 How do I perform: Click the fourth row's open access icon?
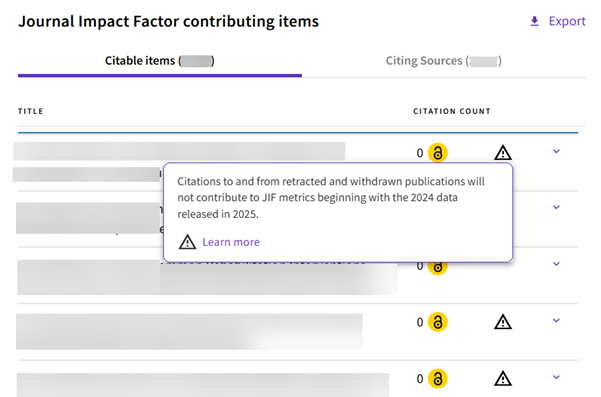tap(438, 322)
